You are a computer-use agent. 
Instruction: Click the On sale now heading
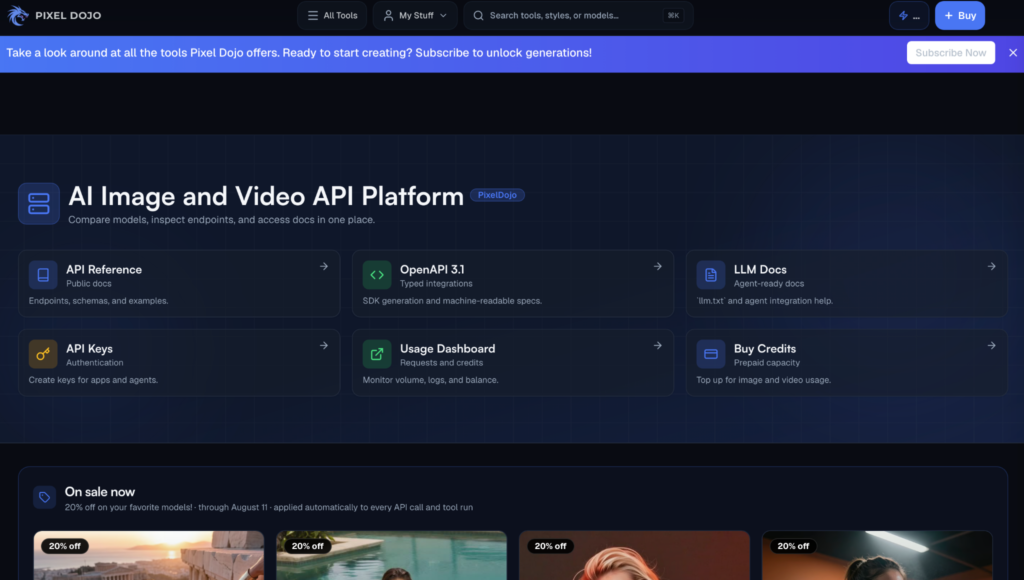pos(100,492)
